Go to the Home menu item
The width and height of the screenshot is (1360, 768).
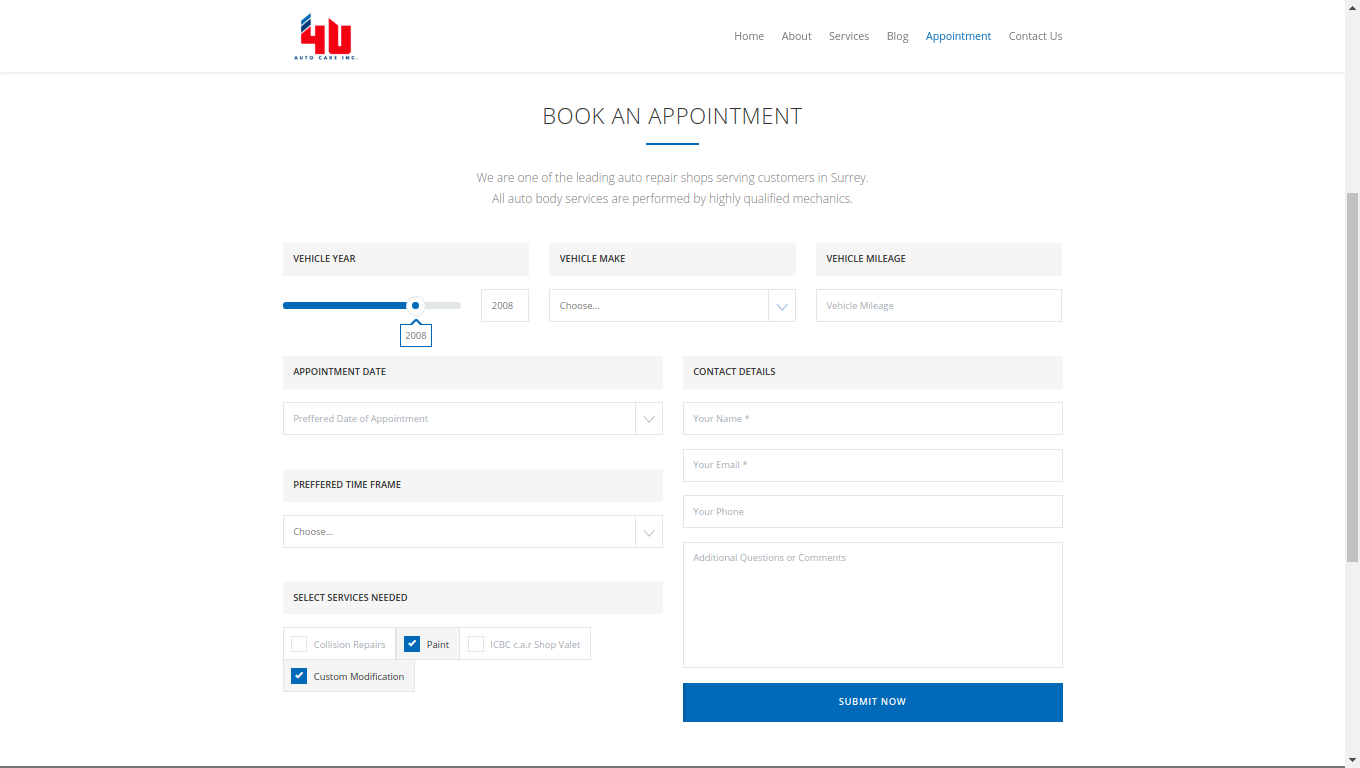pyautogui.click(x=749, y=36)
